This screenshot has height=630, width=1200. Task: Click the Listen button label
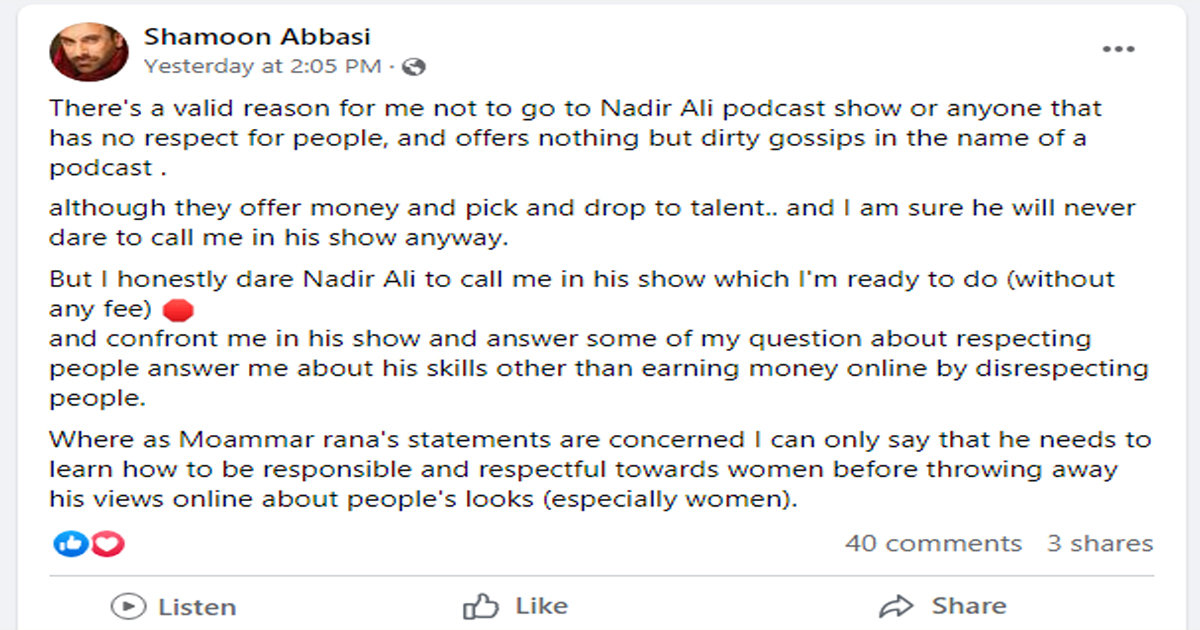click(197, 607)
